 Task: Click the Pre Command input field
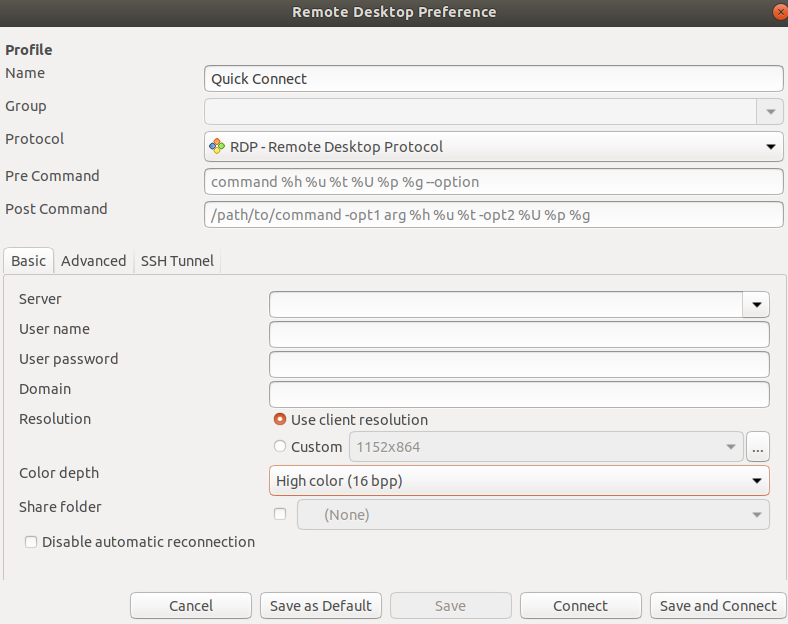[x=493, y=182]
